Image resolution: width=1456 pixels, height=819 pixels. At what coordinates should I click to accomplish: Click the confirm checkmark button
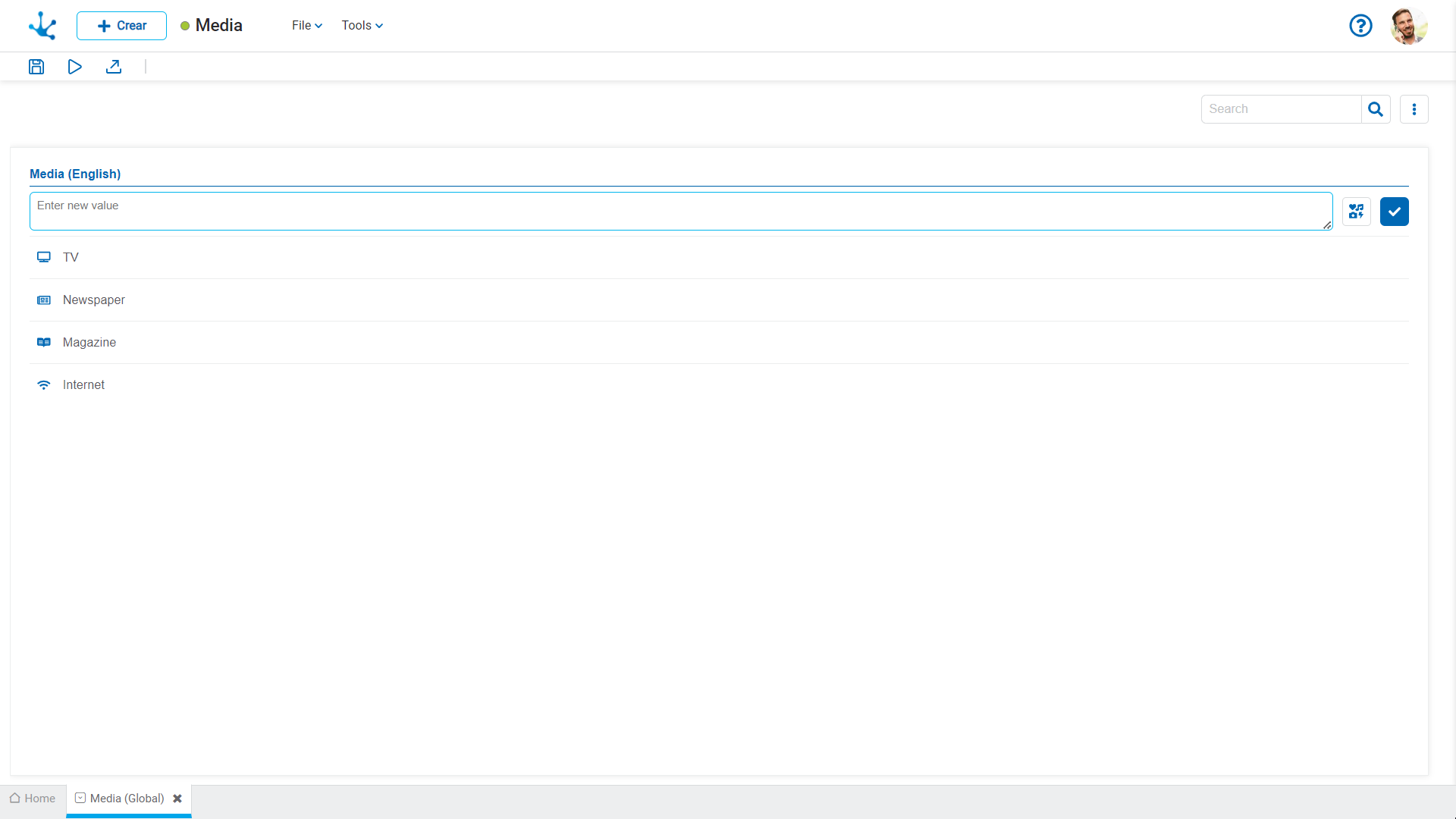[x=1394, y=211]
